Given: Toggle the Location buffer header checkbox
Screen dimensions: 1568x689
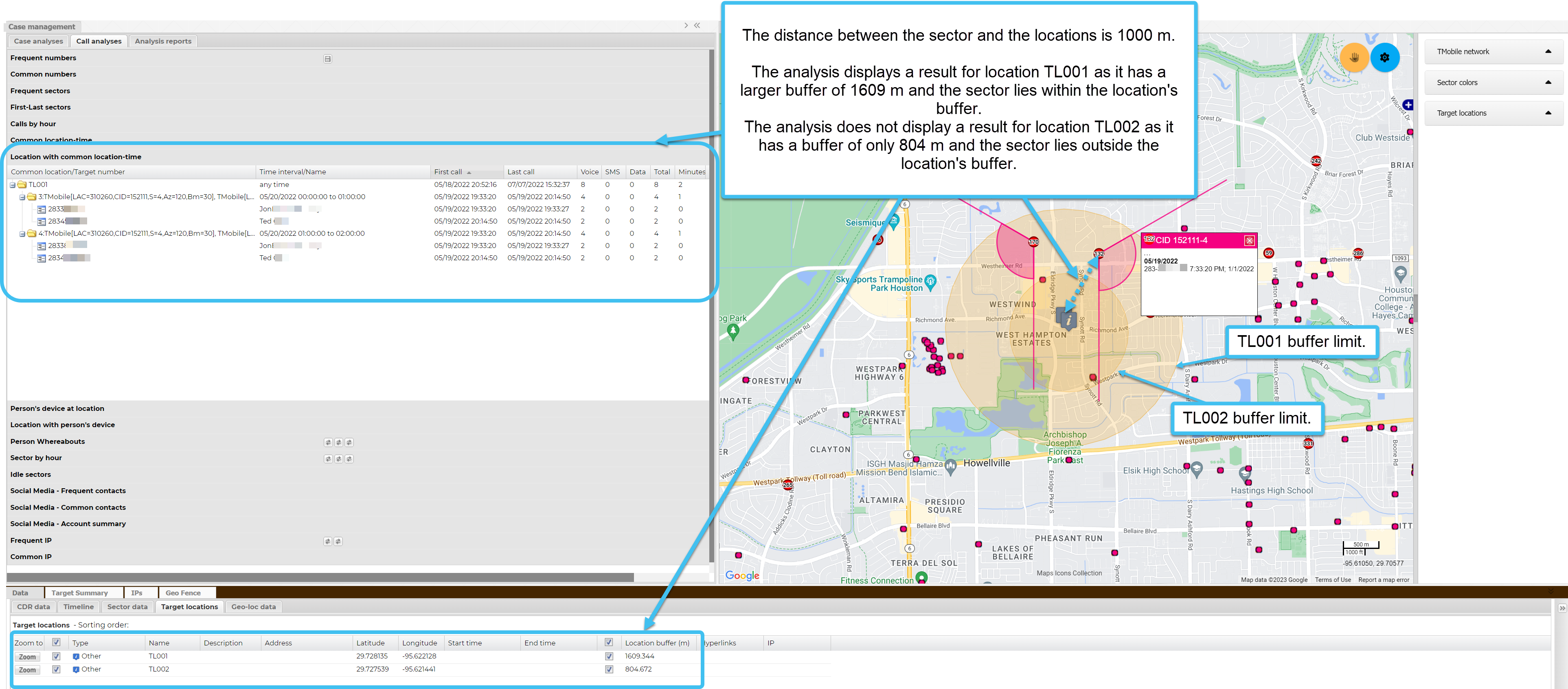Looking at the screenshot, I should point(609,642).
